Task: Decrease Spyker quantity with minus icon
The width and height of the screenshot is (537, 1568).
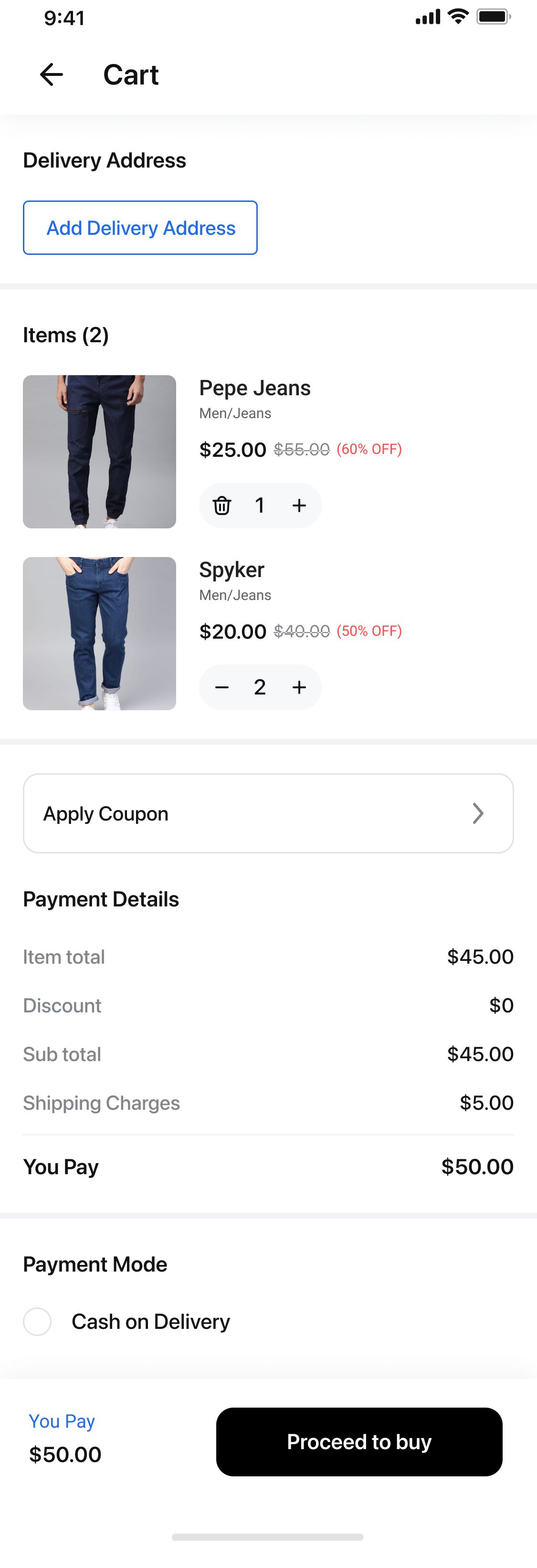Action: point(221,687)
